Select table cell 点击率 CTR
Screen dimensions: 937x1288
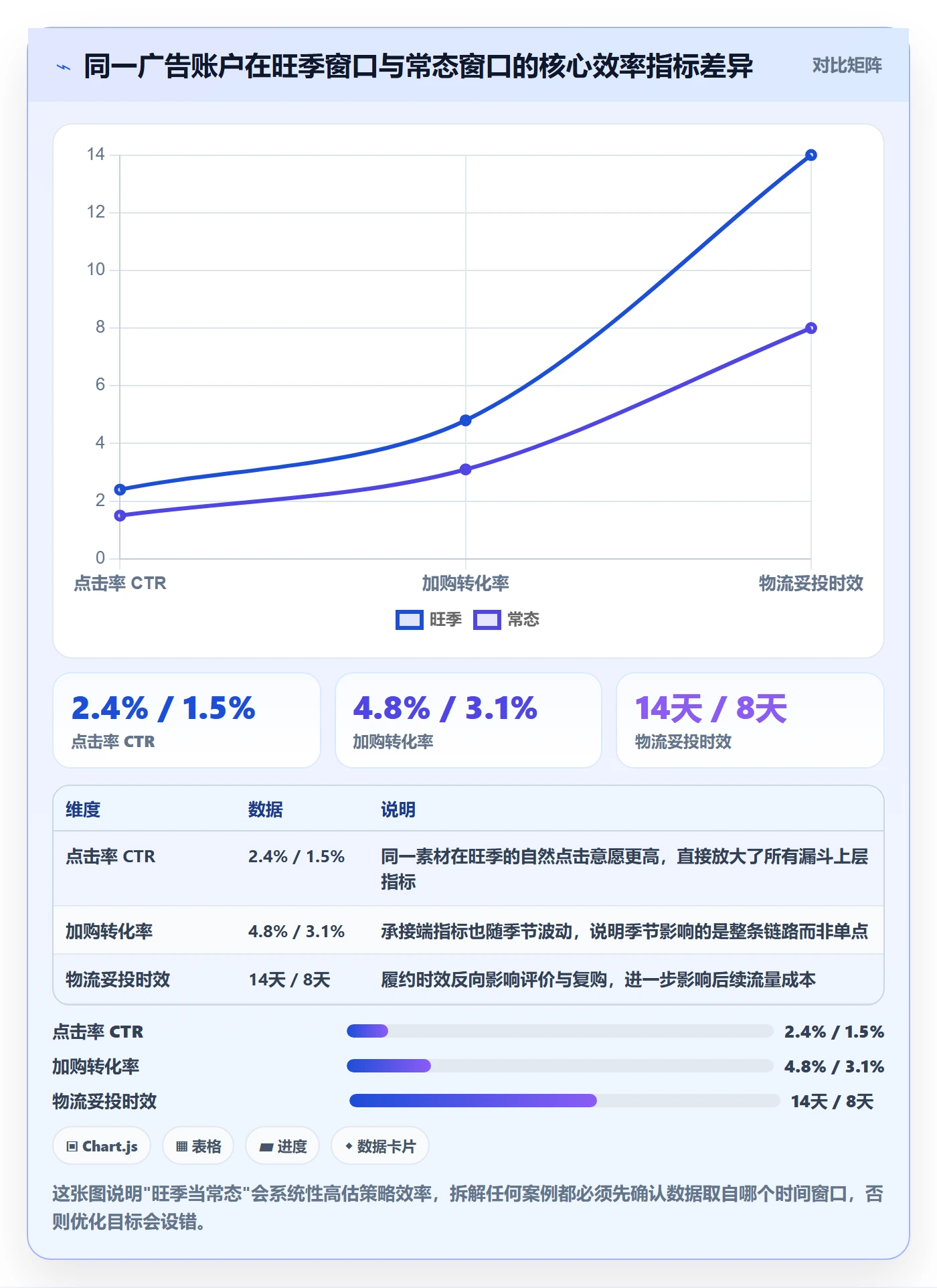110,856
